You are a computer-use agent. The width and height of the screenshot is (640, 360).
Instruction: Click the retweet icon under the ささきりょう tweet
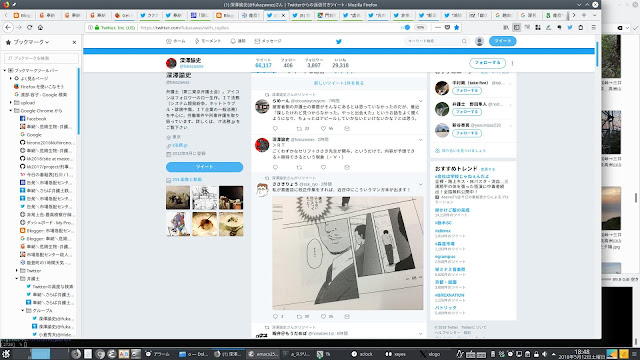(299, 316)
